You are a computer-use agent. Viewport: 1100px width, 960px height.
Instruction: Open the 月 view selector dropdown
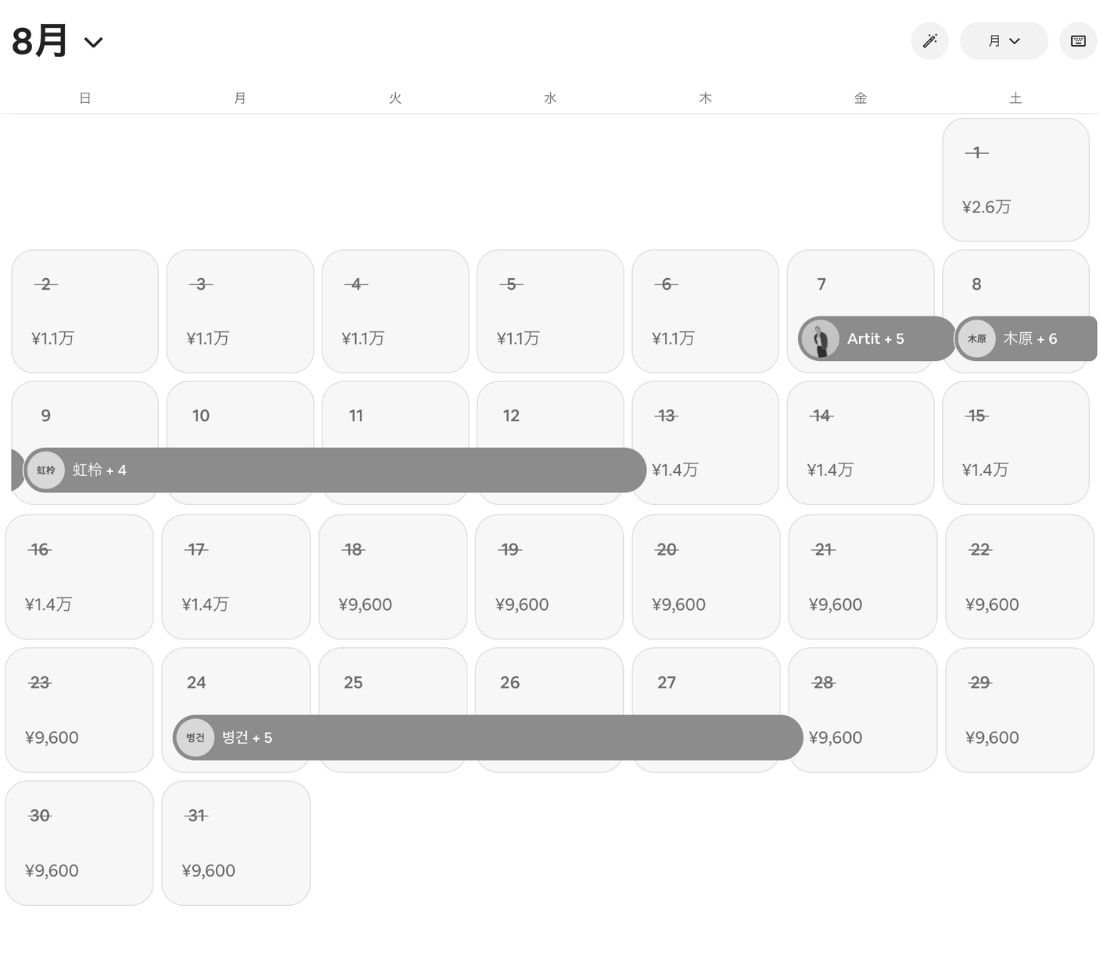1004,41
